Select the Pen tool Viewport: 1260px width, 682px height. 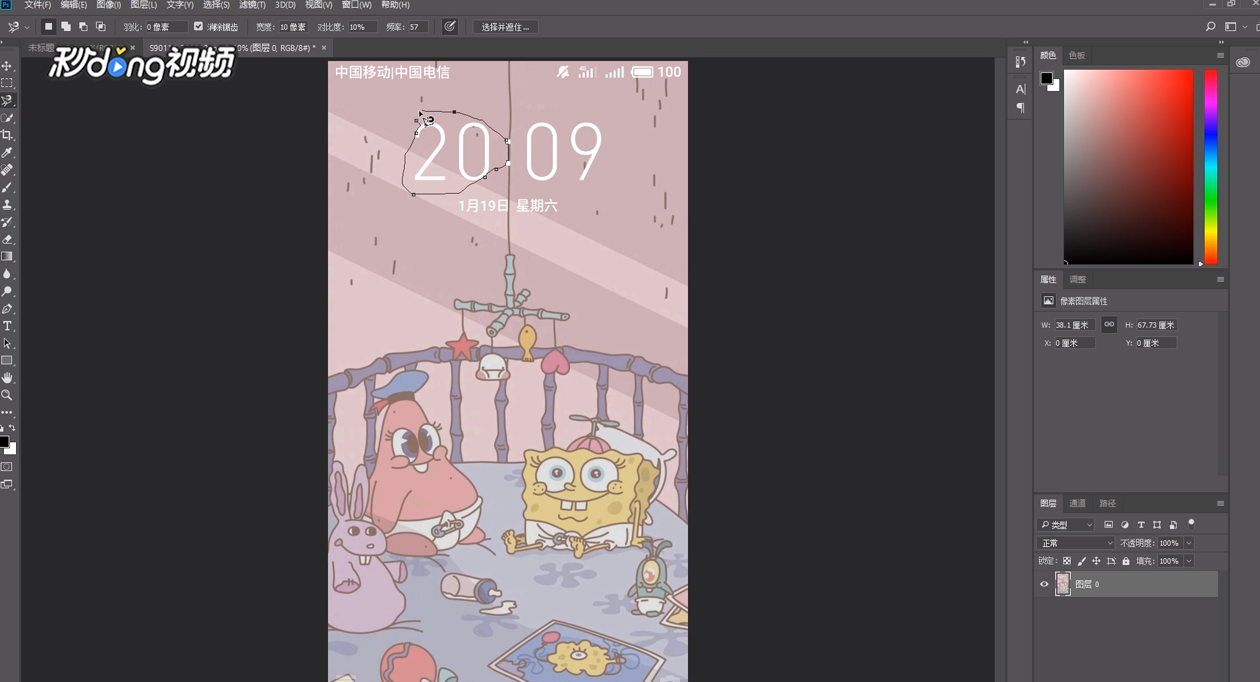[x=7, y=308]
